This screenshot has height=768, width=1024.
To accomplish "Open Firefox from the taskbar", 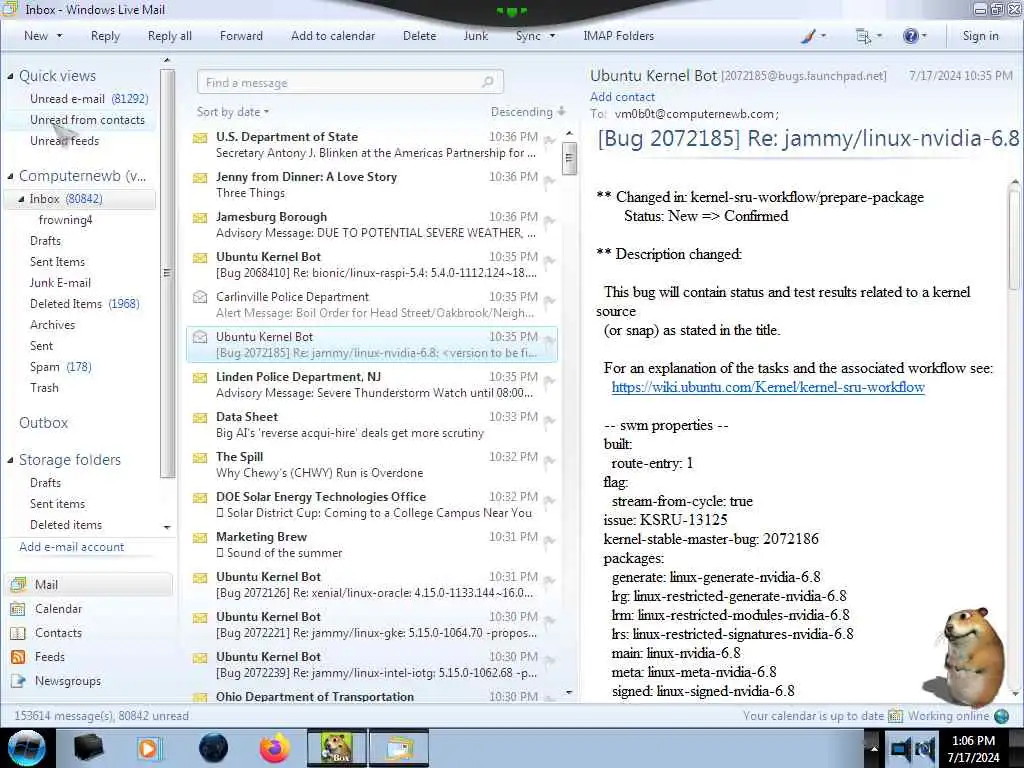I will pos(274,748).
